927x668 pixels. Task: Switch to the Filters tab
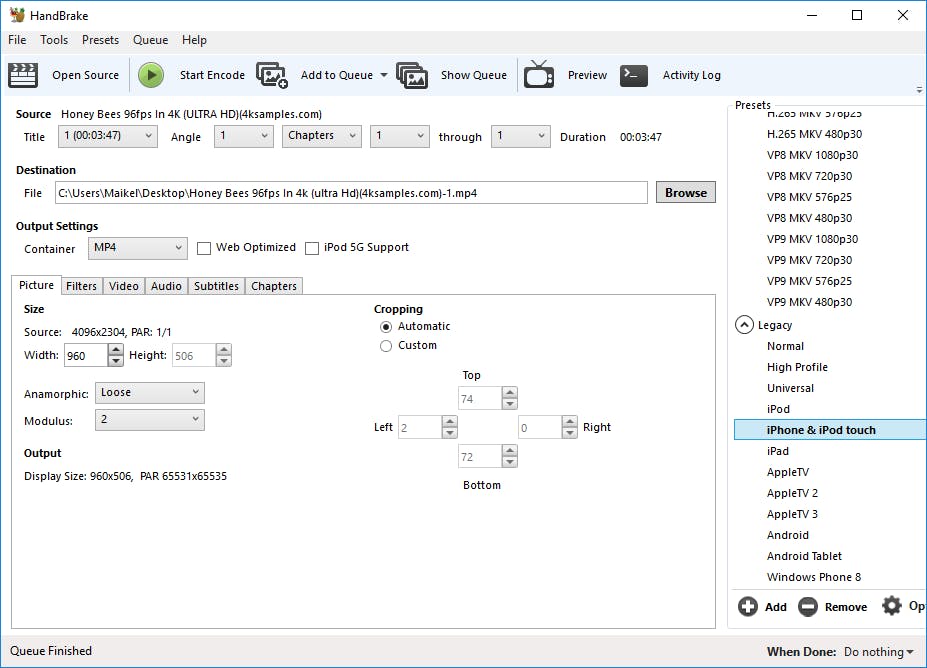pyautogui.click(x=82, y=286)
